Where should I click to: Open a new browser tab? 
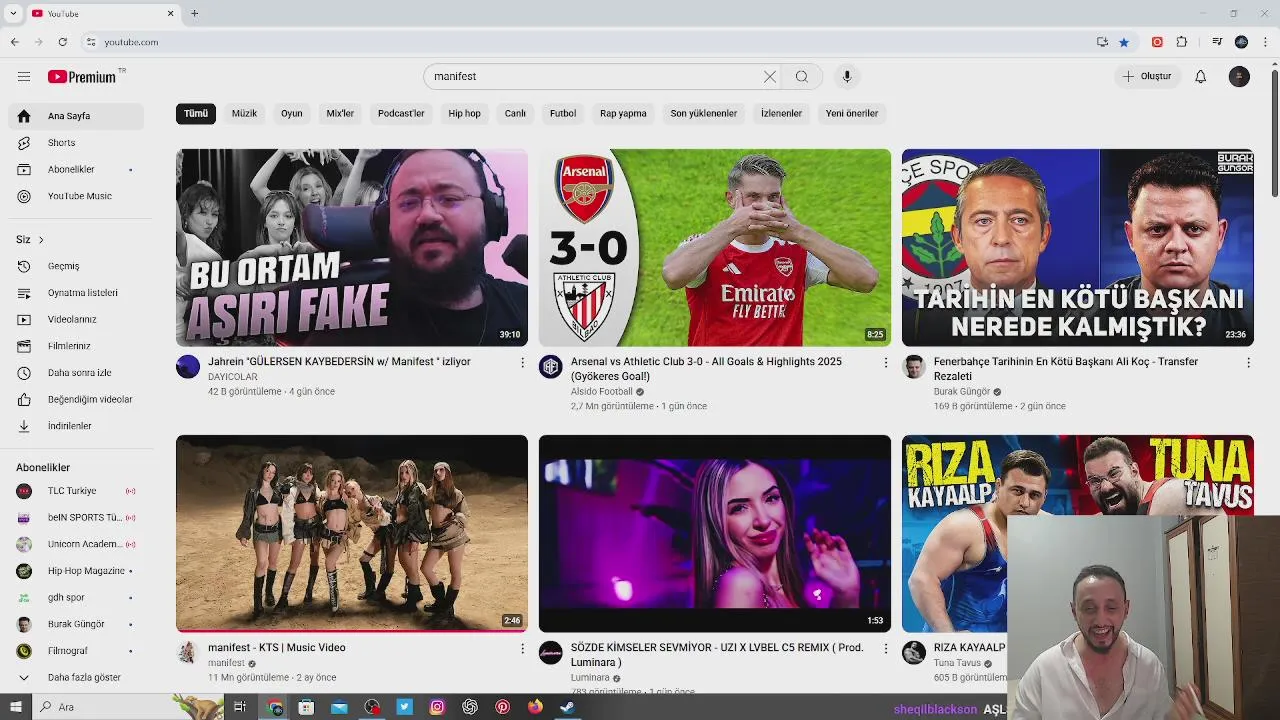194,13
